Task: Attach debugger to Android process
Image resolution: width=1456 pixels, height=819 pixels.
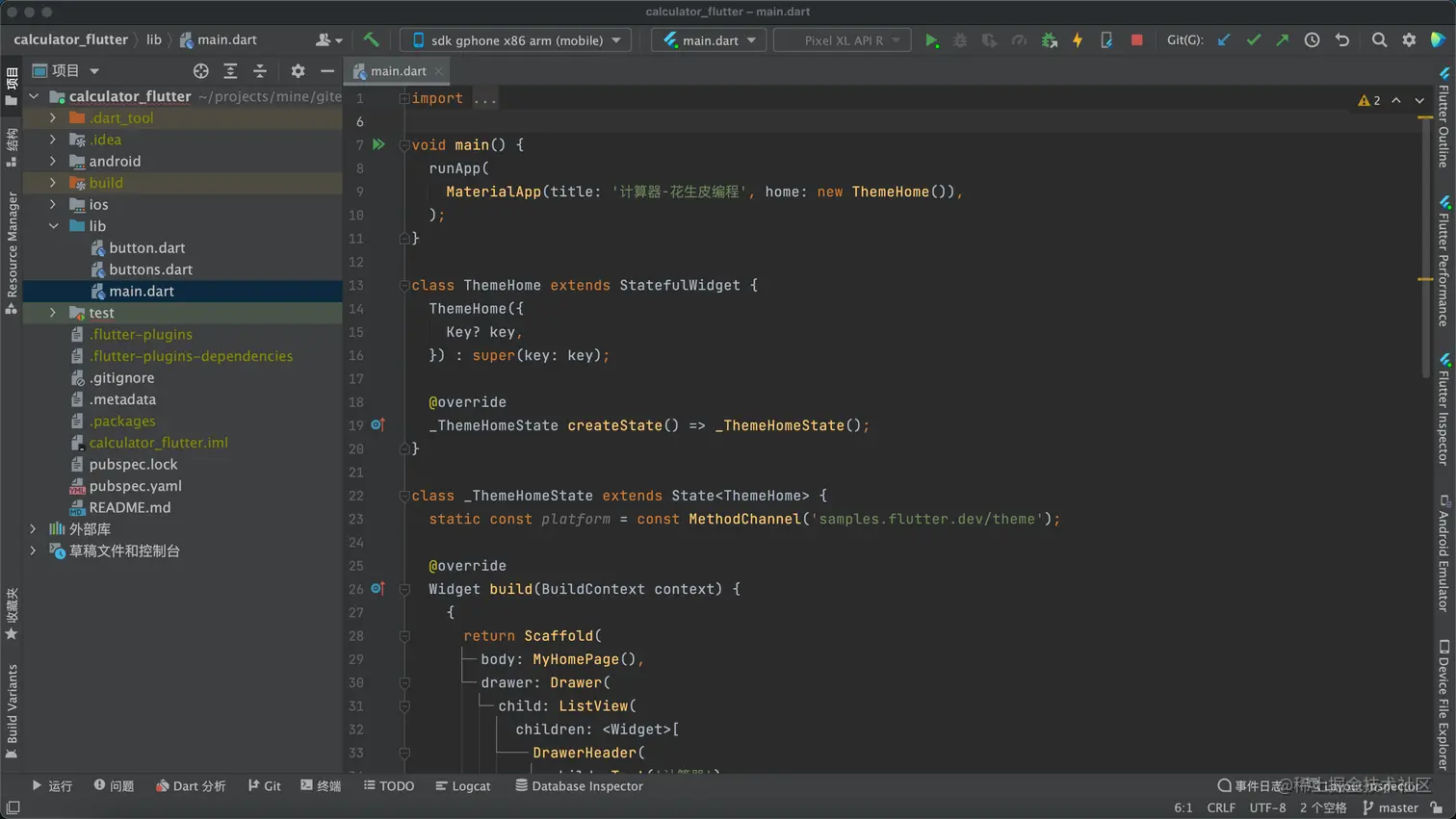Action: (1049, 40)
